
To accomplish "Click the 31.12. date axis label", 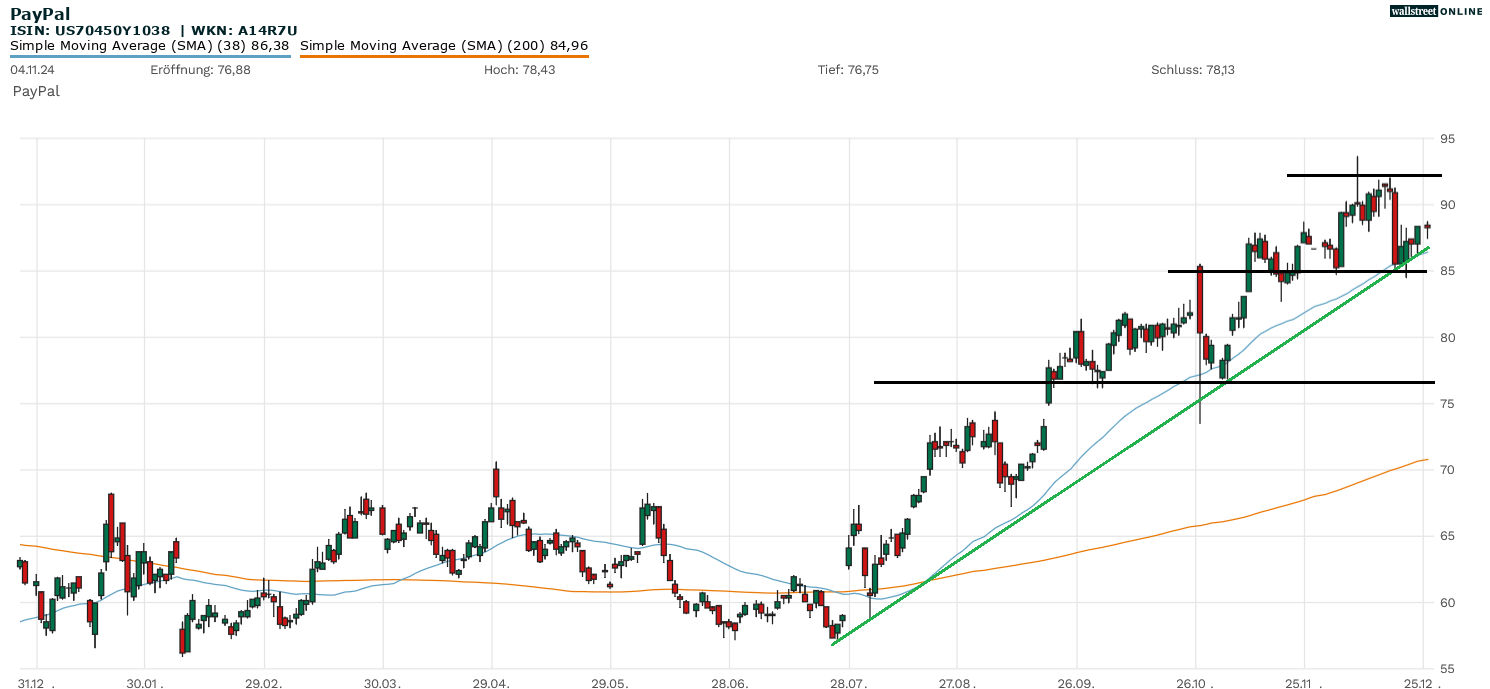I will [x=36, y=682].
